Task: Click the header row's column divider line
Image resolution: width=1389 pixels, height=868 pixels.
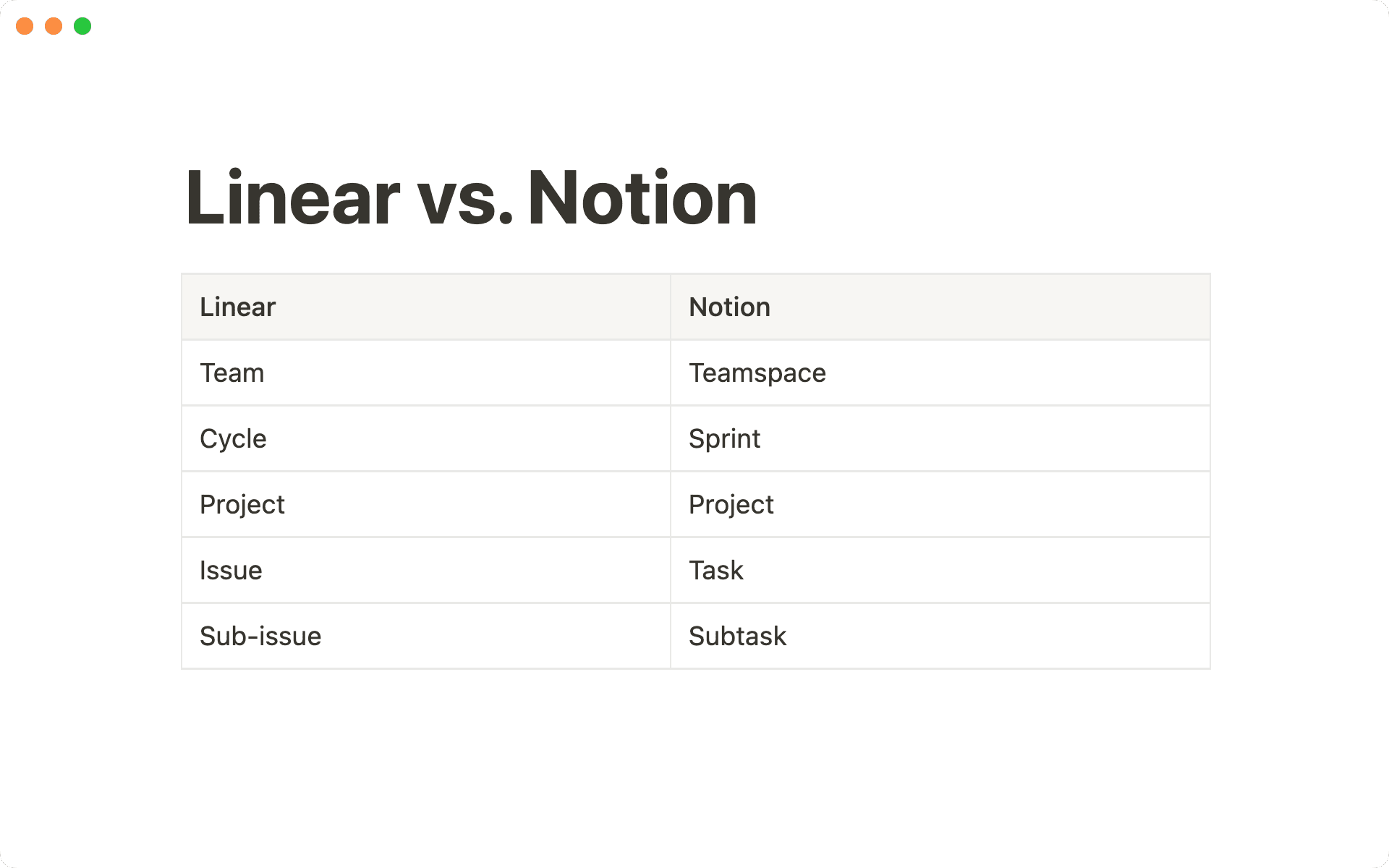Action: 671,307
